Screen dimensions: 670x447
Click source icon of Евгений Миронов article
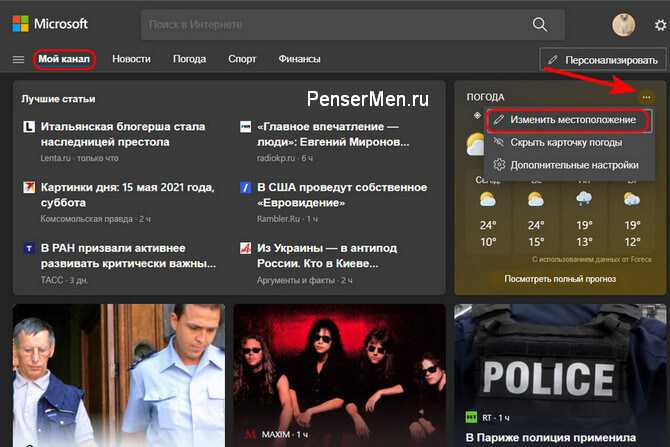pyautogui.click(x=245, y=126)
